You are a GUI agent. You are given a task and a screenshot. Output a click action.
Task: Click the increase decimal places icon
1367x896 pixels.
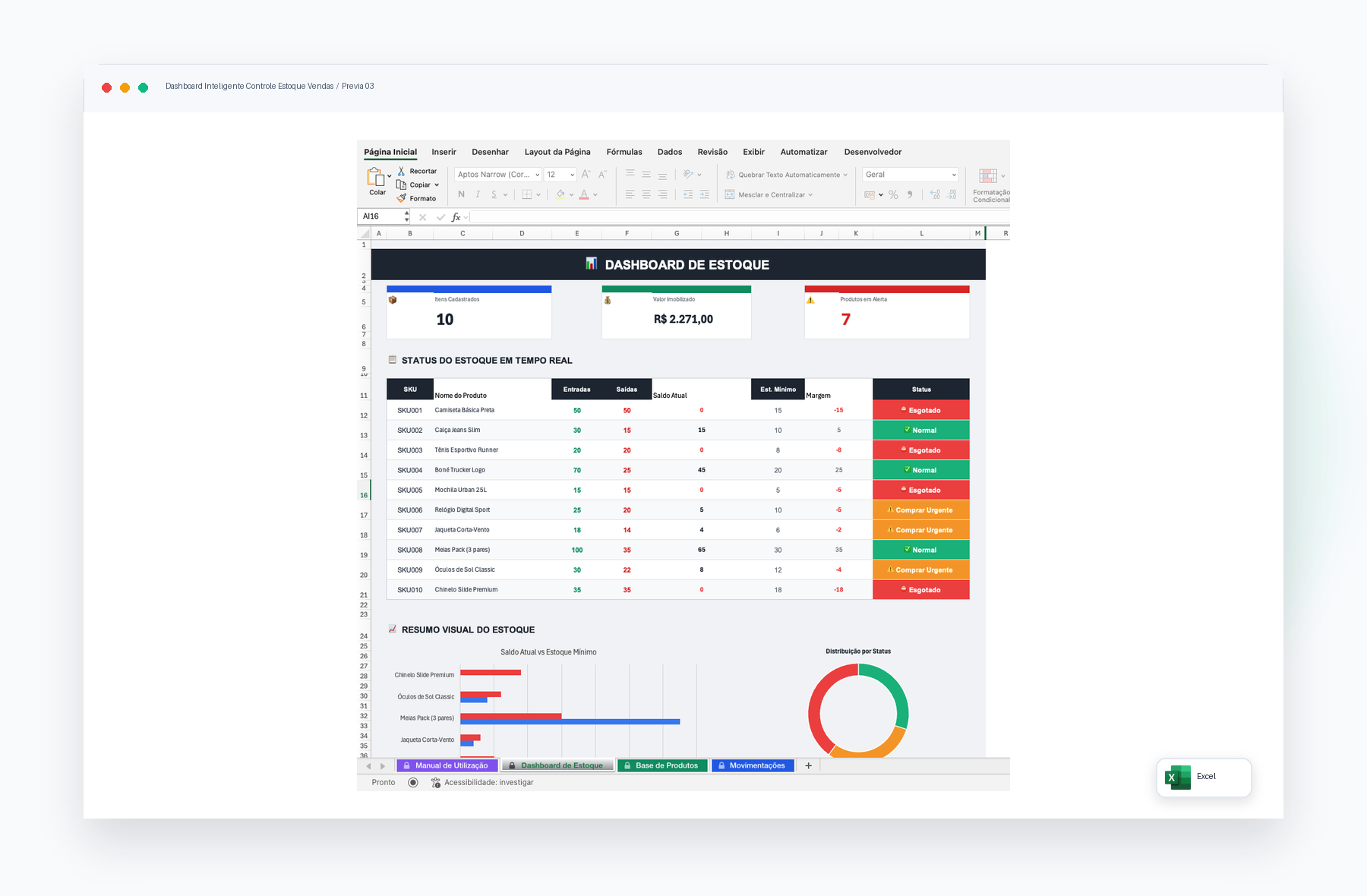(x=935, y=194)
